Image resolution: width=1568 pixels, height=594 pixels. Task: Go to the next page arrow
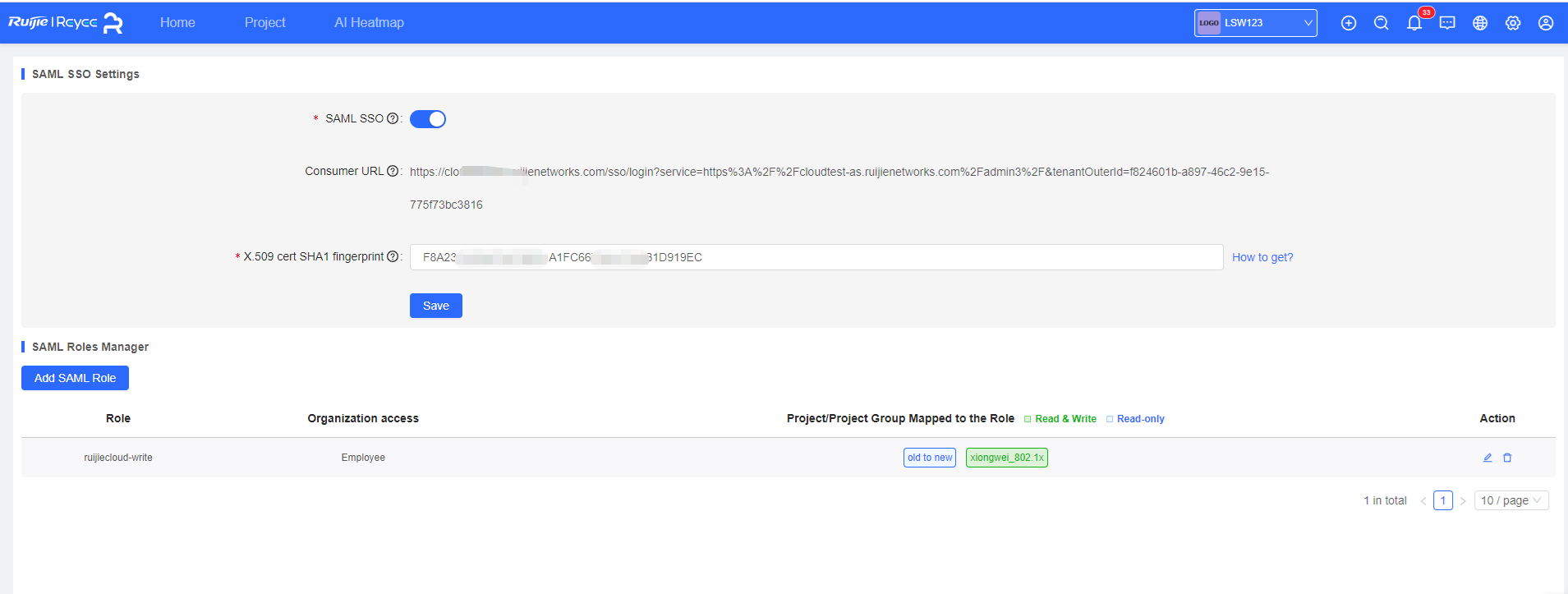pyautogui.click(x=1463, y=500)
